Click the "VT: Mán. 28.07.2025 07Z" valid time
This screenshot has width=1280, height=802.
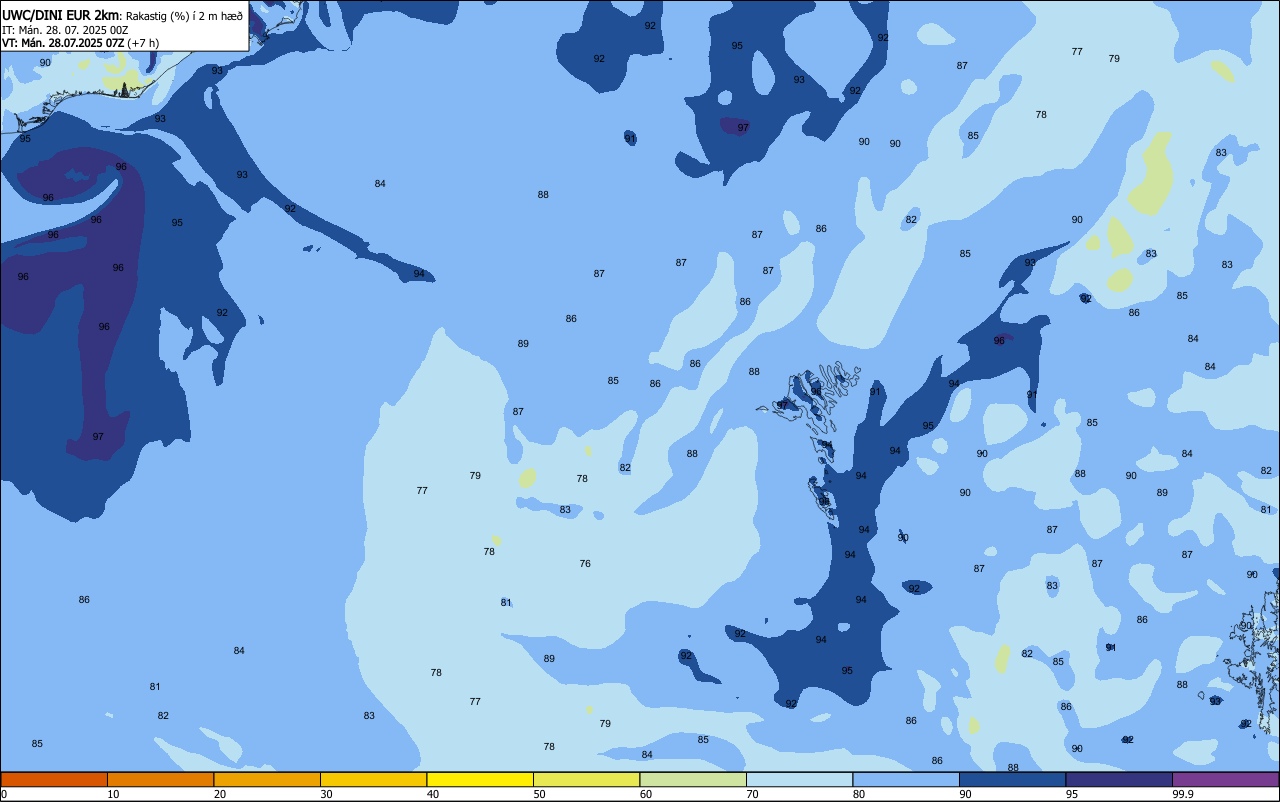point(63,43)
